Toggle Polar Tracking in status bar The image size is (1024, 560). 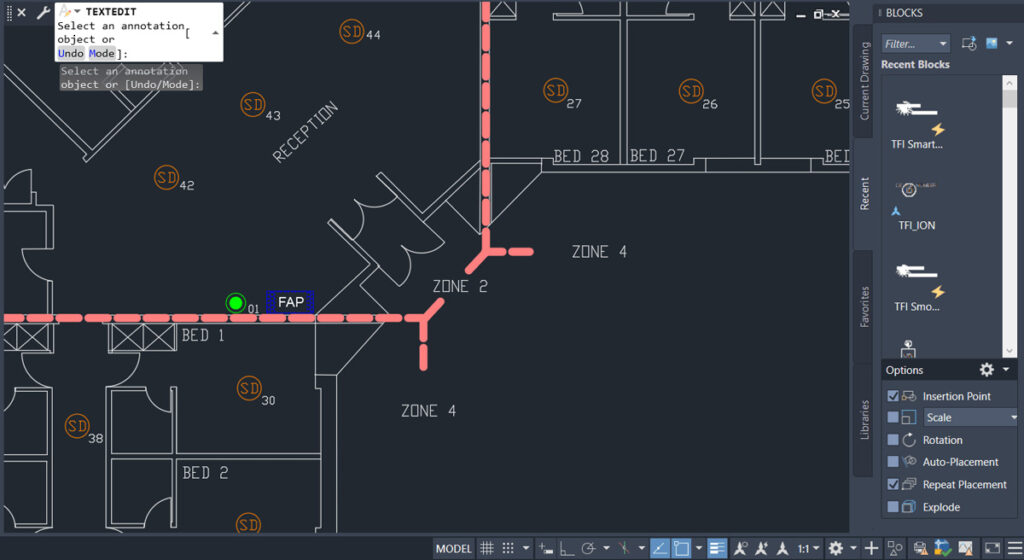pos(588,548)
